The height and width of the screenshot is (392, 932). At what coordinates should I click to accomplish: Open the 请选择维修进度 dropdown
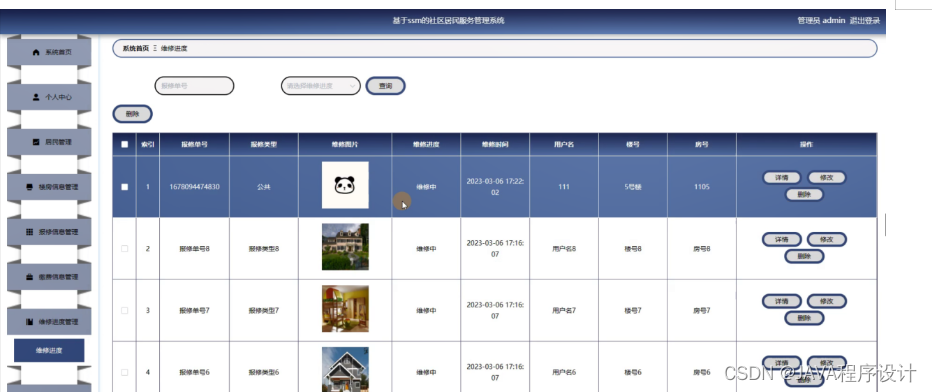coord(320,86)
